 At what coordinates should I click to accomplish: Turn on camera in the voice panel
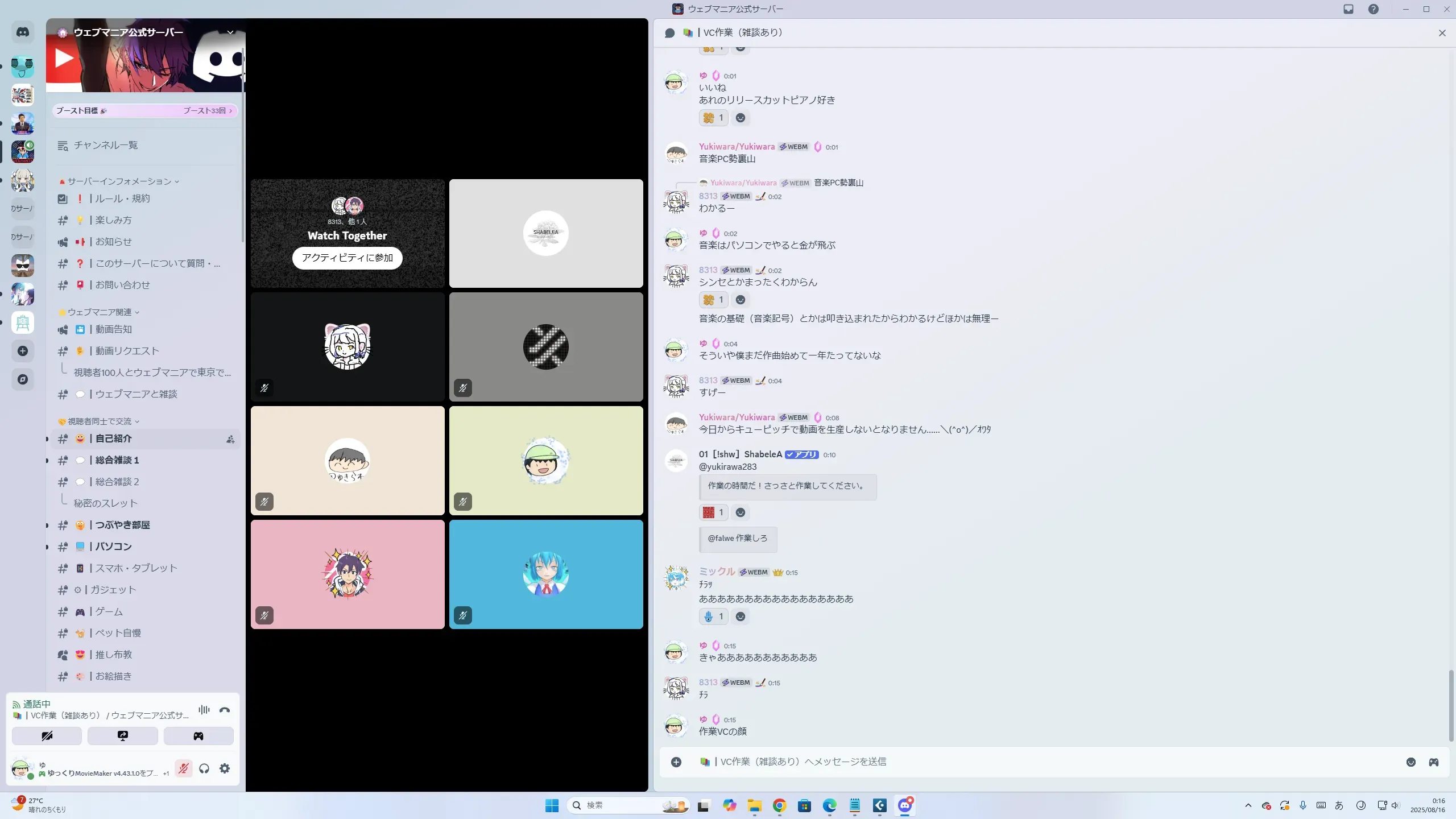pyautogui.click(x=47, y=735)
